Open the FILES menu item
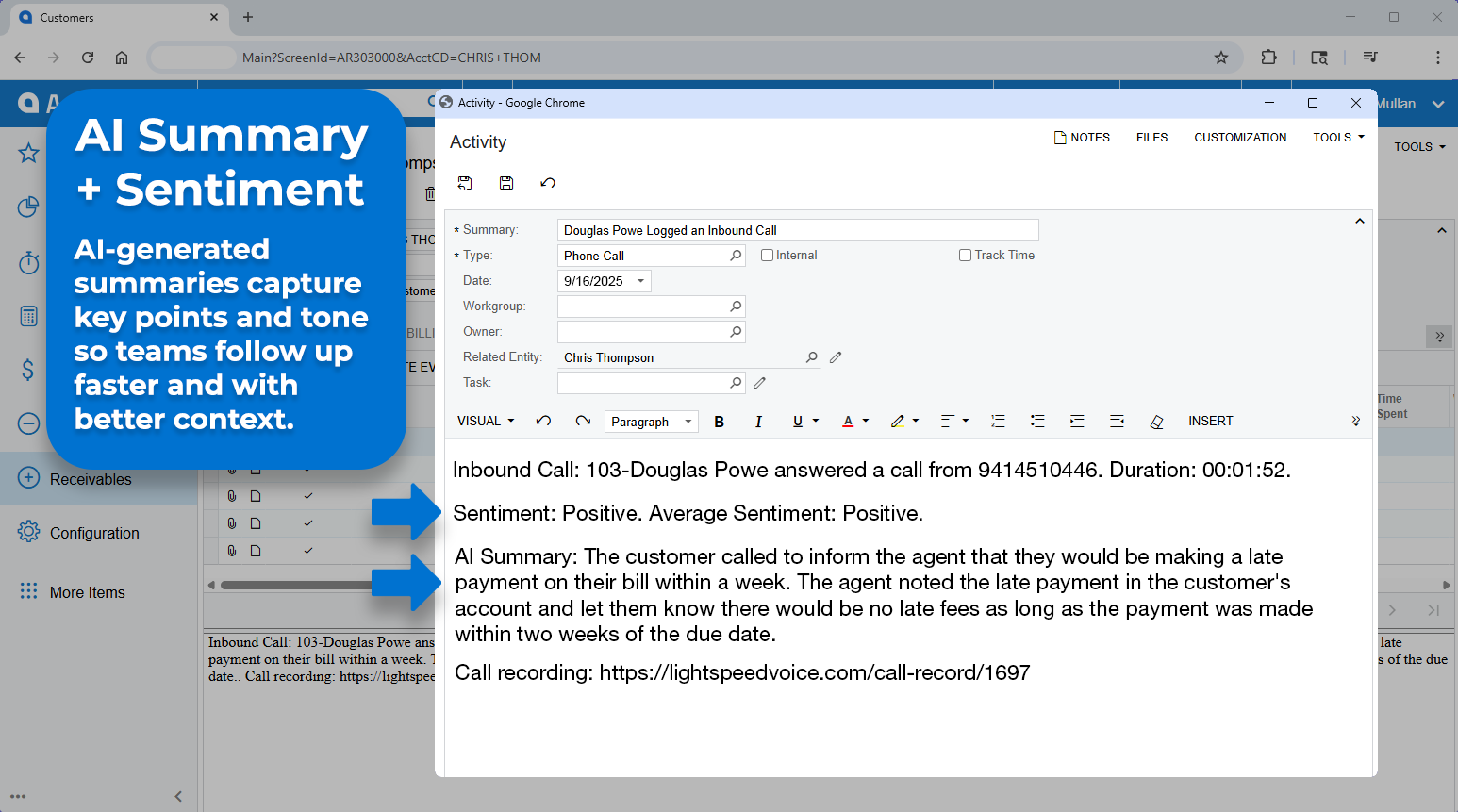The width and height of the screenshot is (1458, 812). (x=1151, y=138)
